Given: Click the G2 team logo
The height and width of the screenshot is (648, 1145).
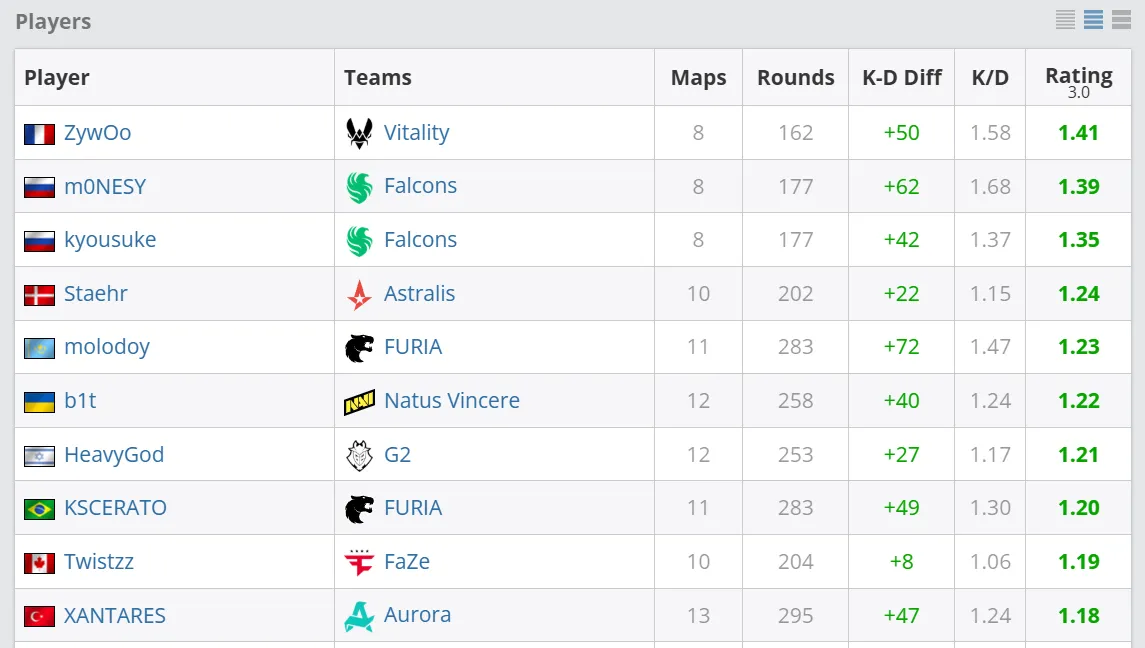Looking at the screenshot, I should 359,455.
